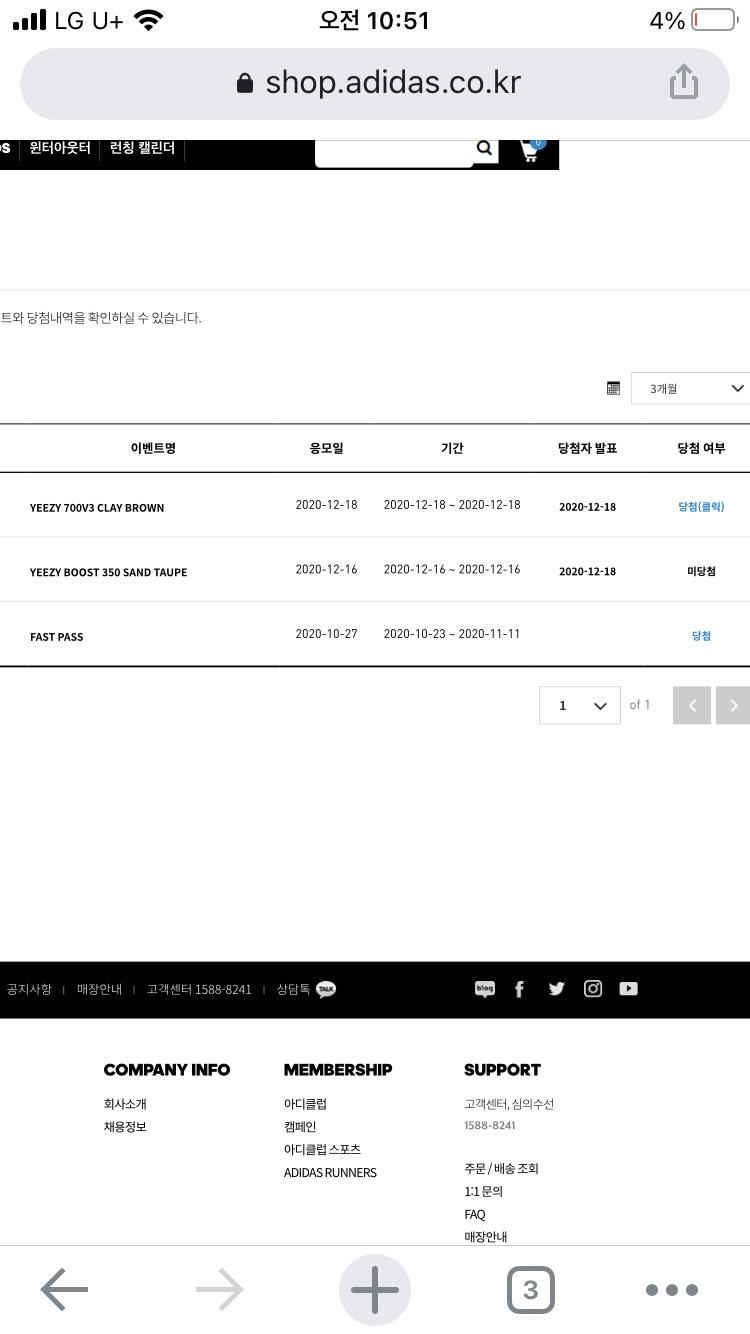Click 당첨 여부 column header
The height and width of the screenshot is (1334, 750).
tap(701, 448)
